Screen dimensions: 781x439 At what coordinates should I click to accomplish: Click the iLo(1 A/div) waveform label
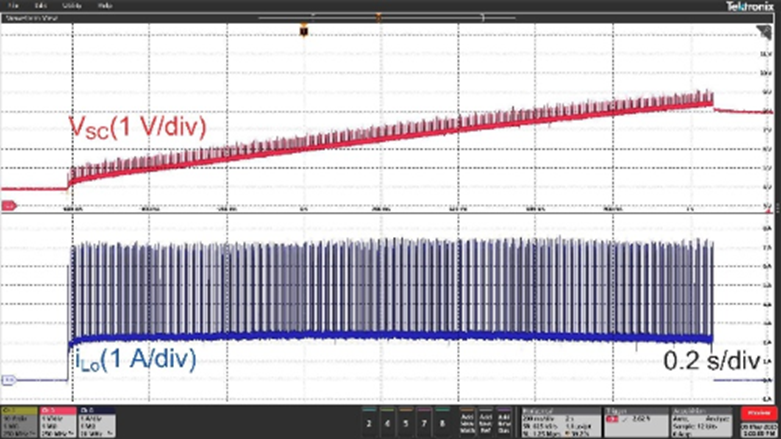click(135, 359)
